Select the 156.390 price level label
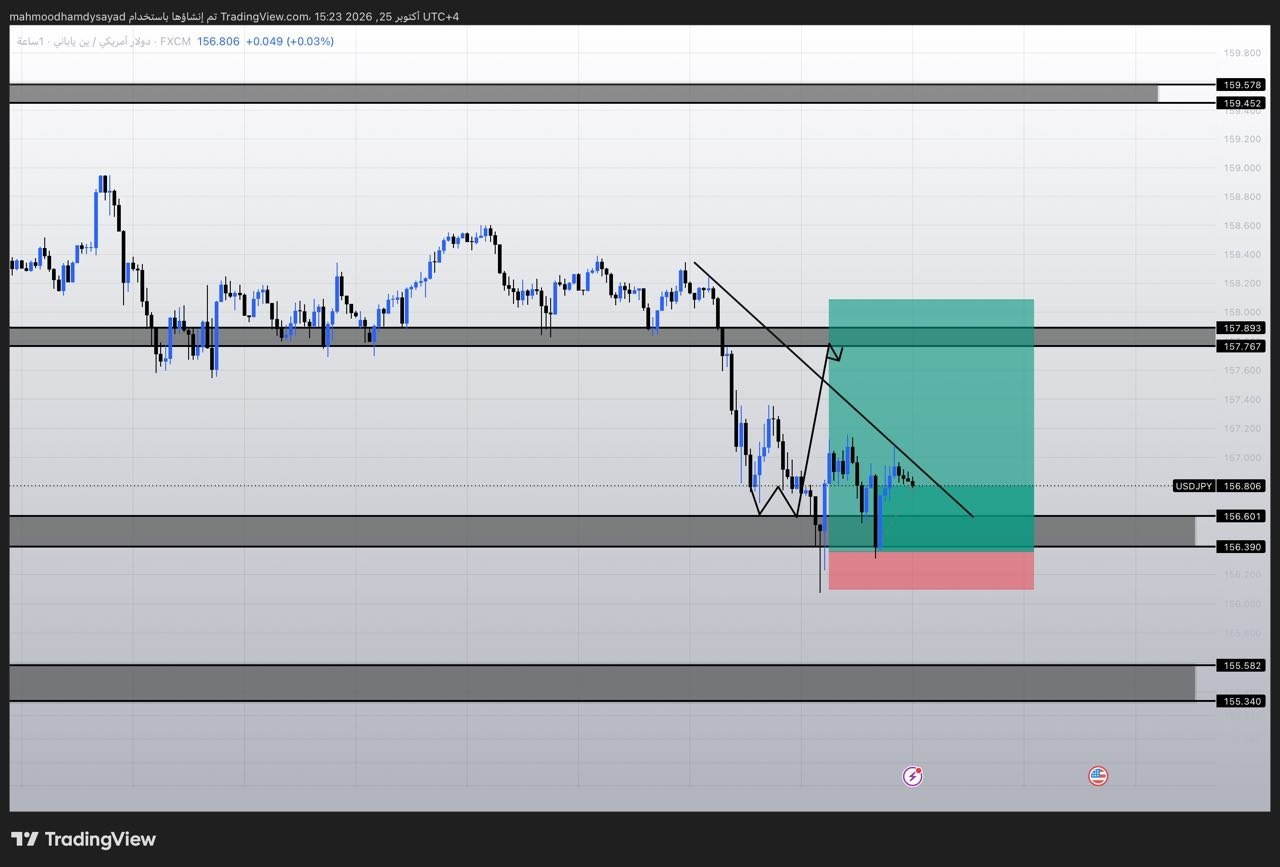This screenshot has height=867, width=1280. pos(1241,547)
